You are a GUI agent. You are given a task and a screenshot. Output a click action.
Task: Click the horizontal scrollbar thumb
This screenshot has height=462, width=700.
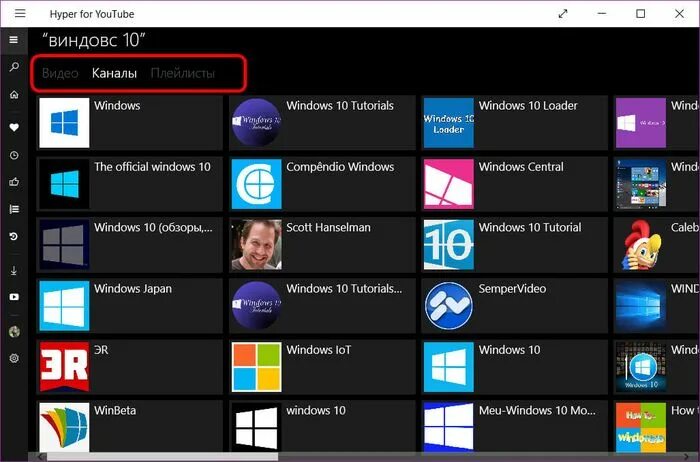[162, 457]
